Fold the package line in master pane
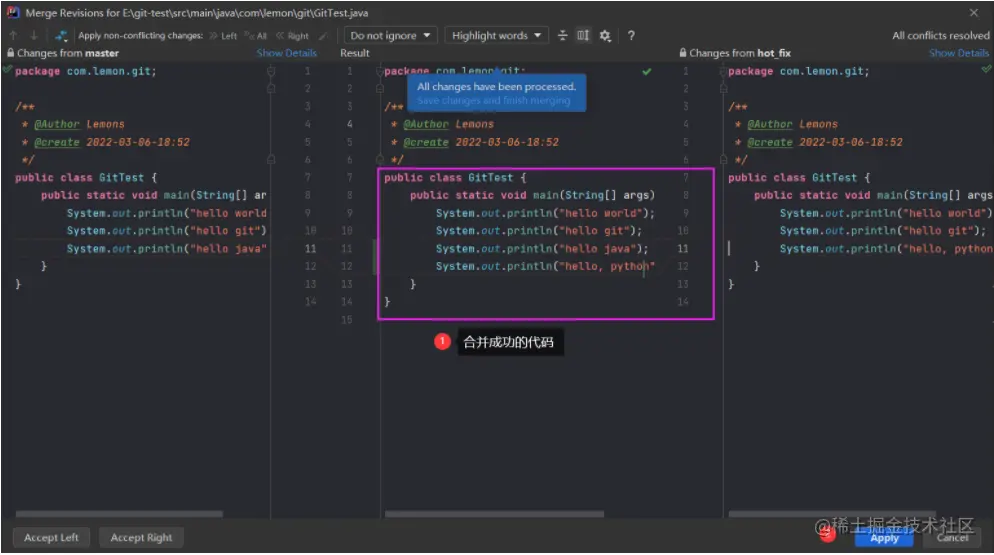The width and height of the screenshot is (994, 555). pos(271,71)
